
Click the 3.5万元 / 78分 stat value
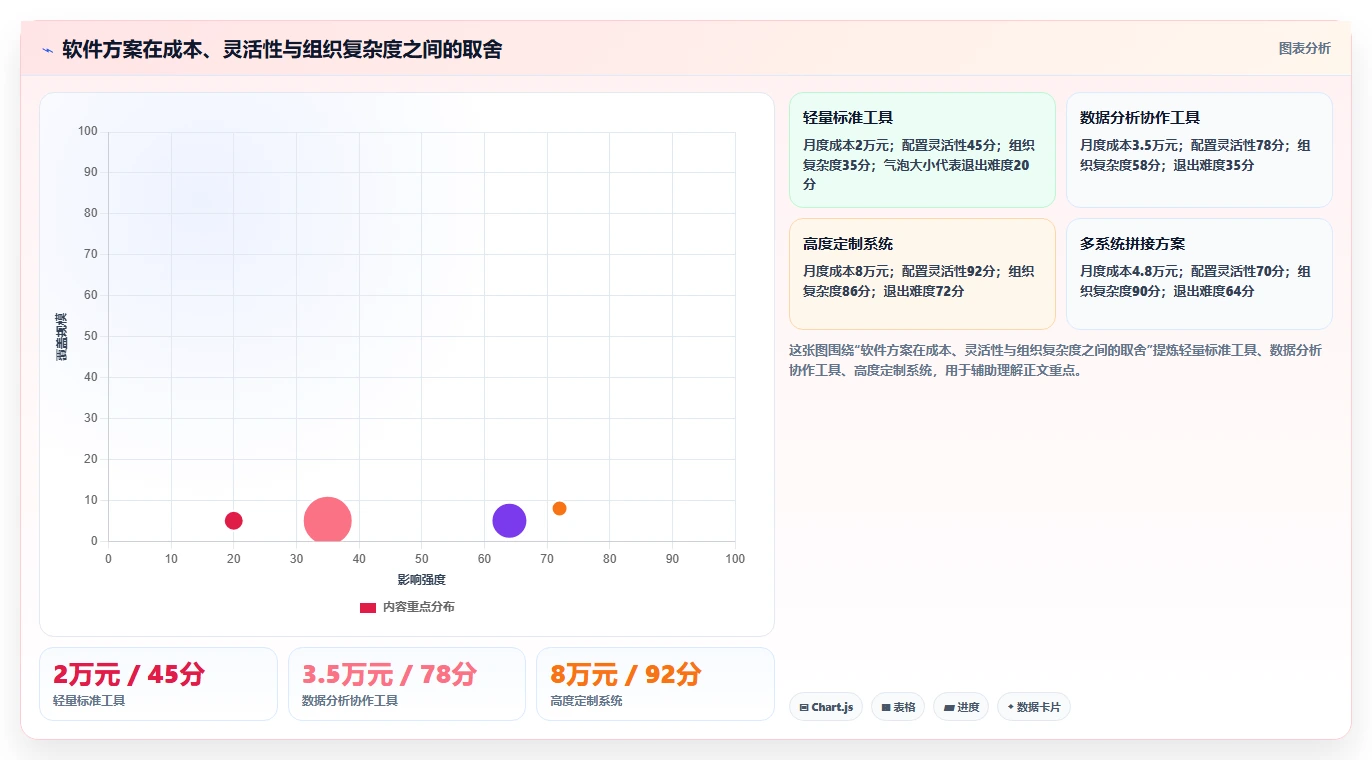(x=390, y=674)
